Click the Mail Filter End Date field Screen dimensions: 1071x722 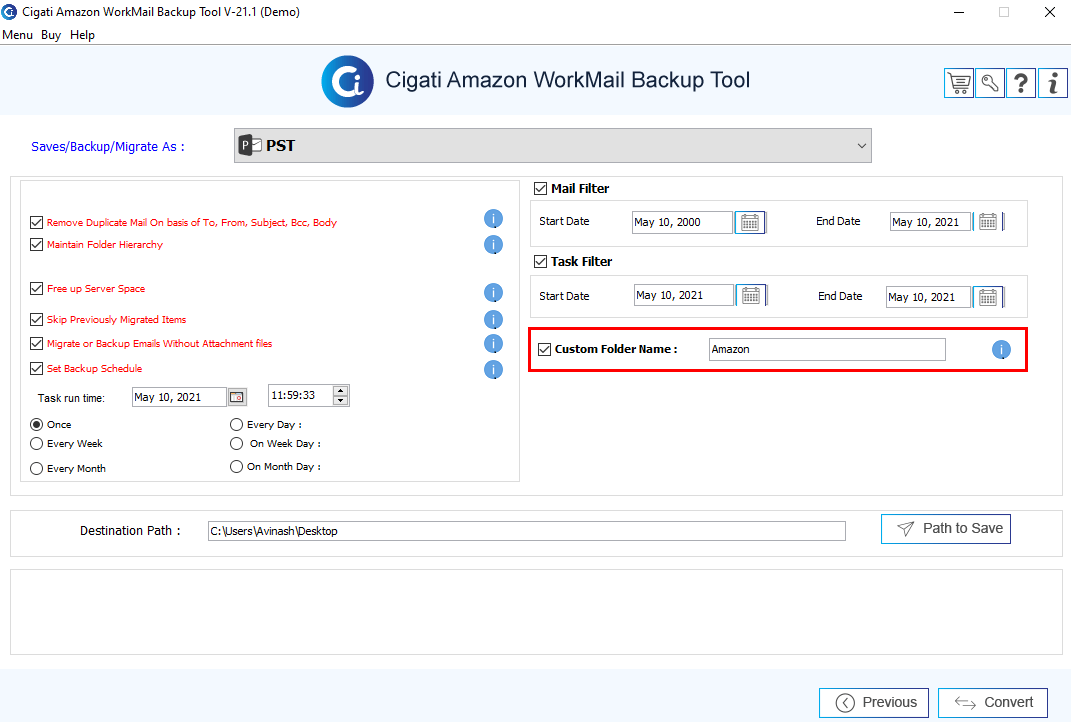tap(930, 222)
